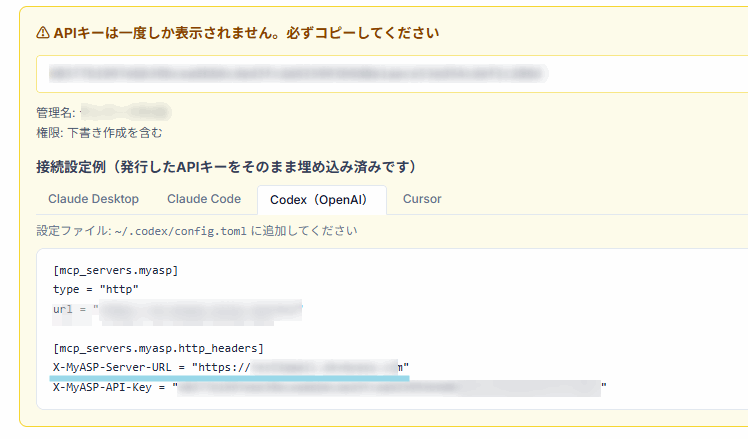Click the type = "http" code line
The image size is (748, 439).
[96, 289]
